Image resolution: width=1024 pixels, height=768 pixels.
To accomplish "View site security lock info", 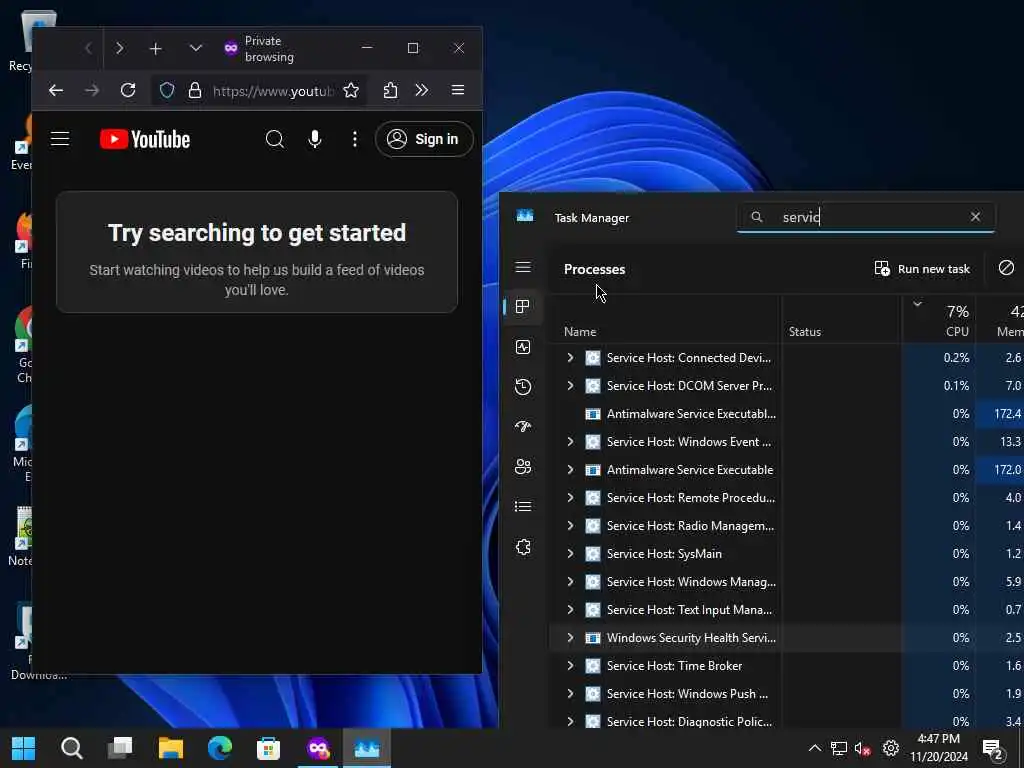I will (x=195, y=90).
